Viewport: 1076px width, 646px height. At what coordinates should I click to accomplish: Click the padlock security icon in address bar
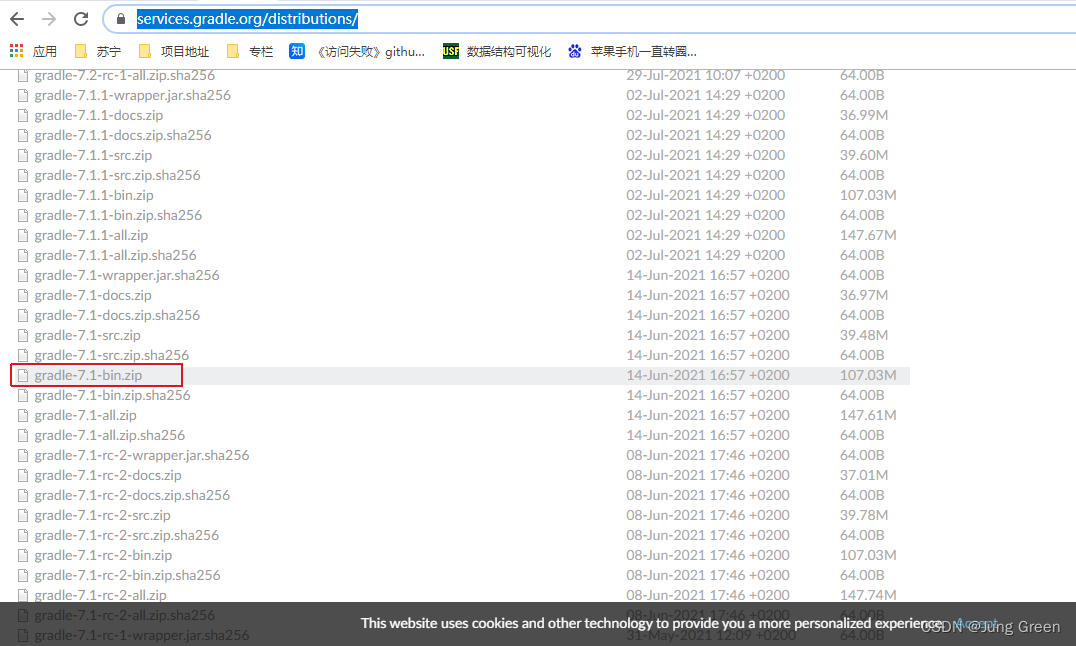point(120,18)
